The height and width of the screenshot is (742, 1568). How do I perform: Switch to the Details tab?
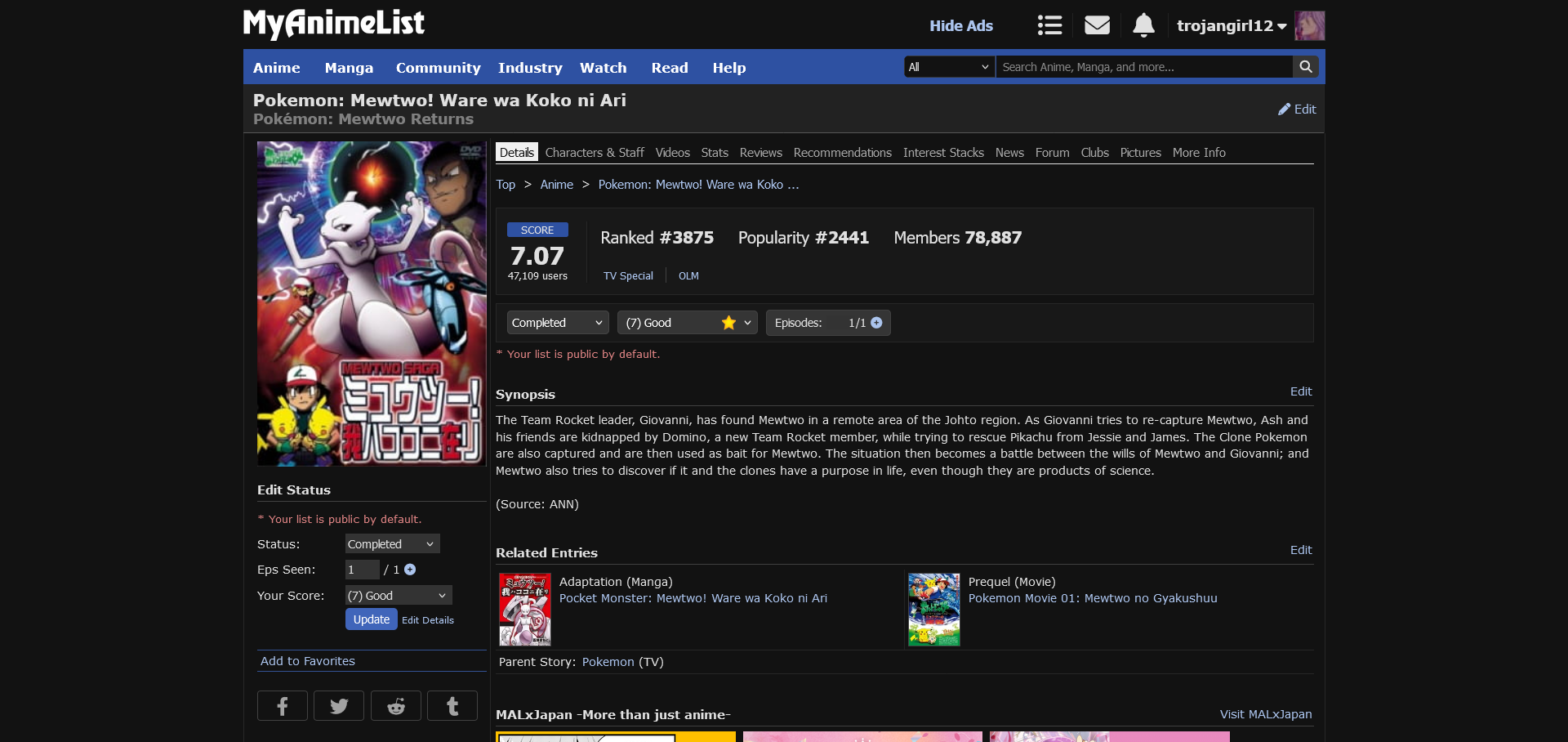point(517,153)
